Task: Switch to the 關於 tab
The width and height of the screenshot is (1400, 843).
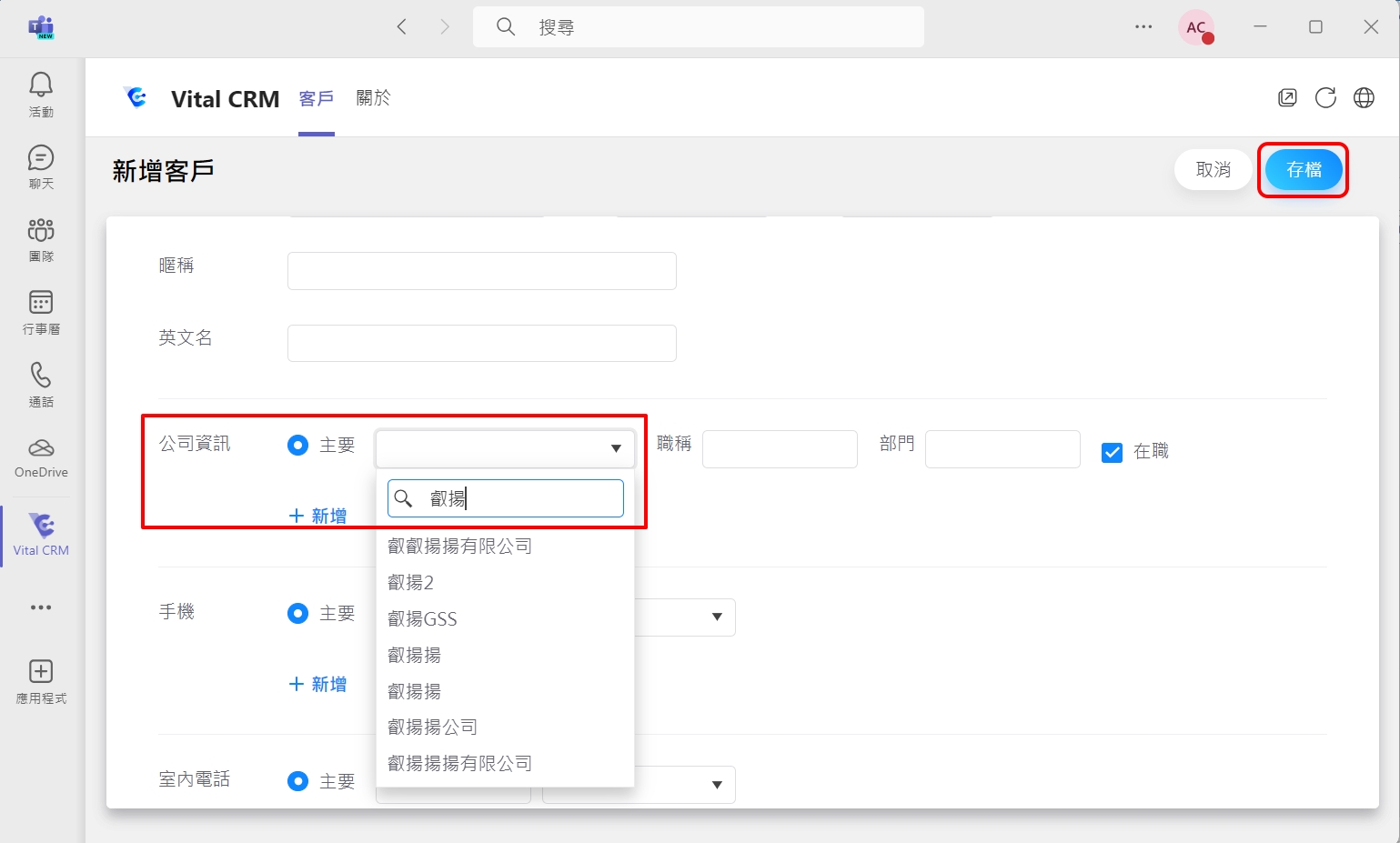Action: 373,98
